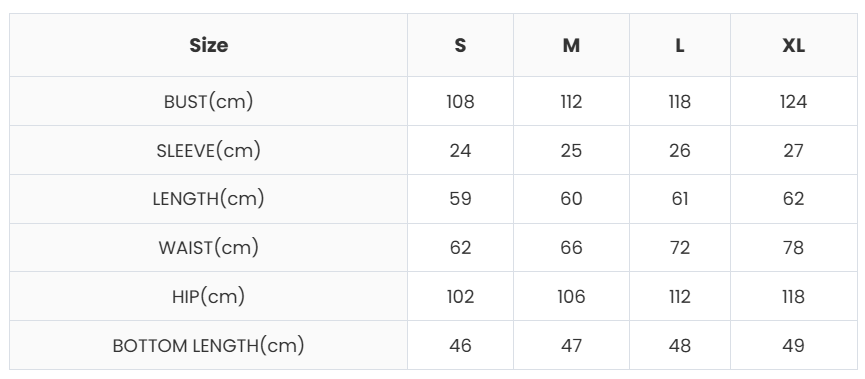Screen dimensions: 865x379
Task: Click the Size header cell
Action: pos(209,45)
